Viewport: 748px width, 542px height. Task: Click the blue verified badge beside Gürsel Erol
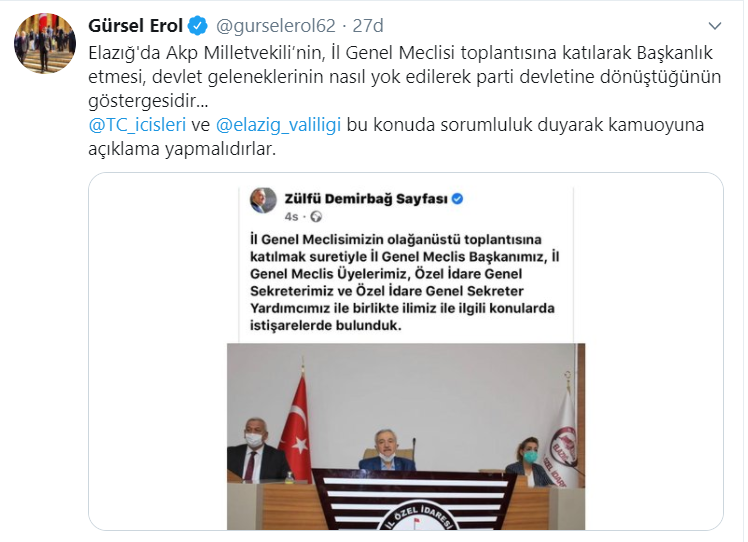tap(197, 26)
